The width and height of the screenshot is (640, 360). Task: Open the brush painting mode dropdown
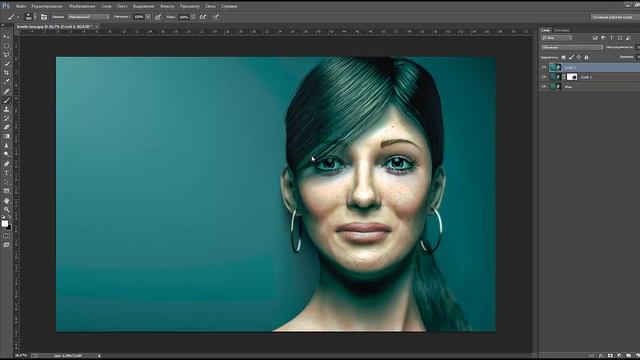89,17
